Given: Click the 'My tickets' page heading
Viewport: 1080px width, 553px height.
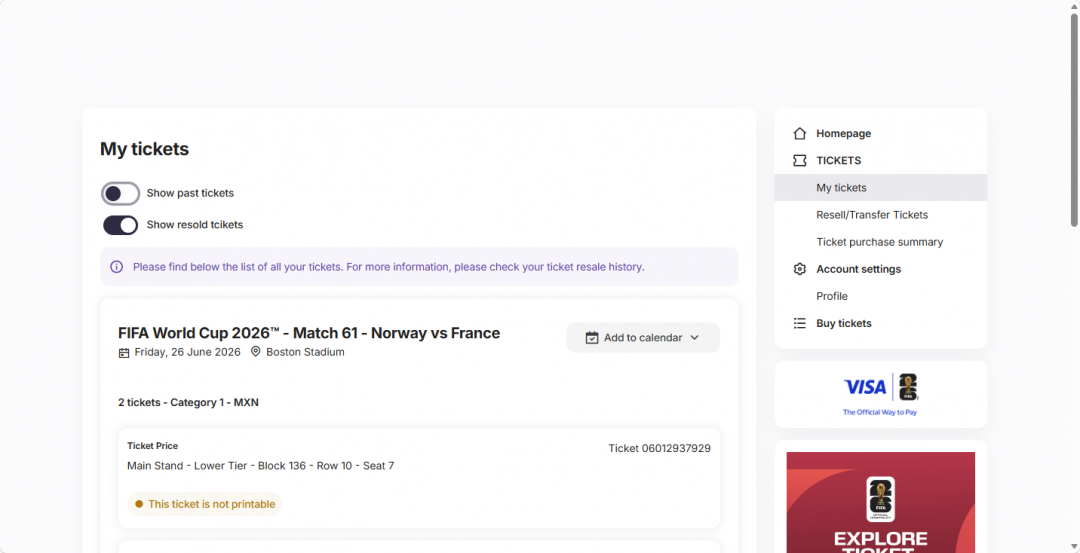Looking at the screenshot, I should pos(145,149).
